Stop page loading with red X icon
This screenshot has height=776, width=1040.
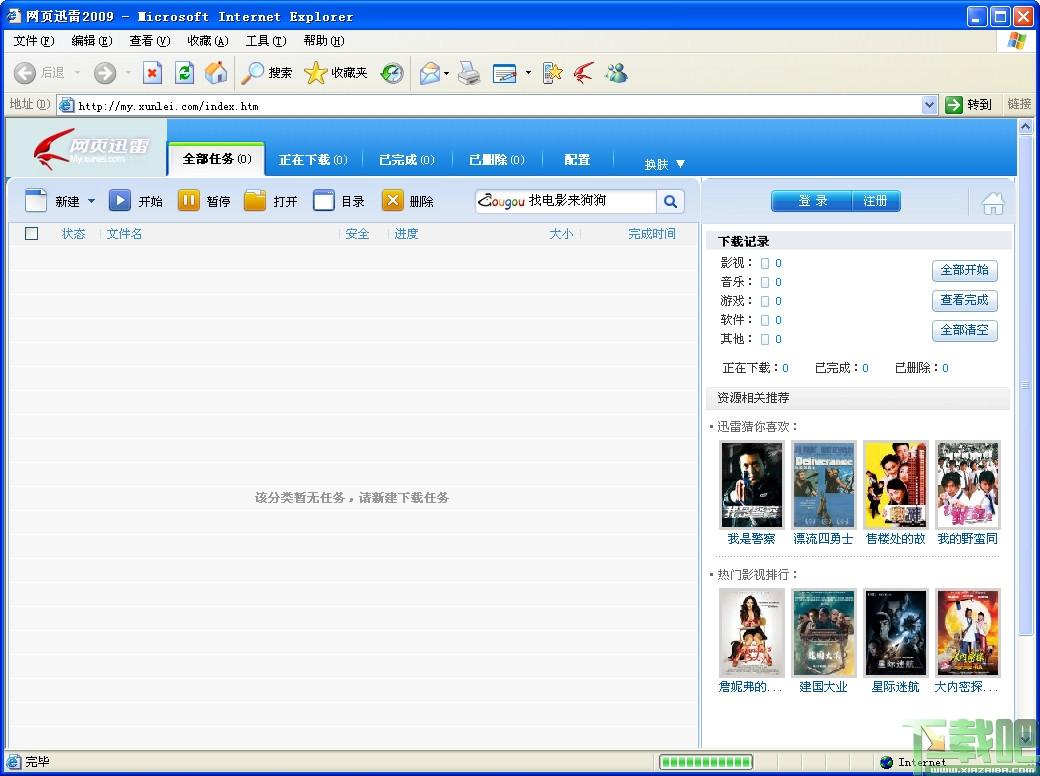[x=153, y=72]
